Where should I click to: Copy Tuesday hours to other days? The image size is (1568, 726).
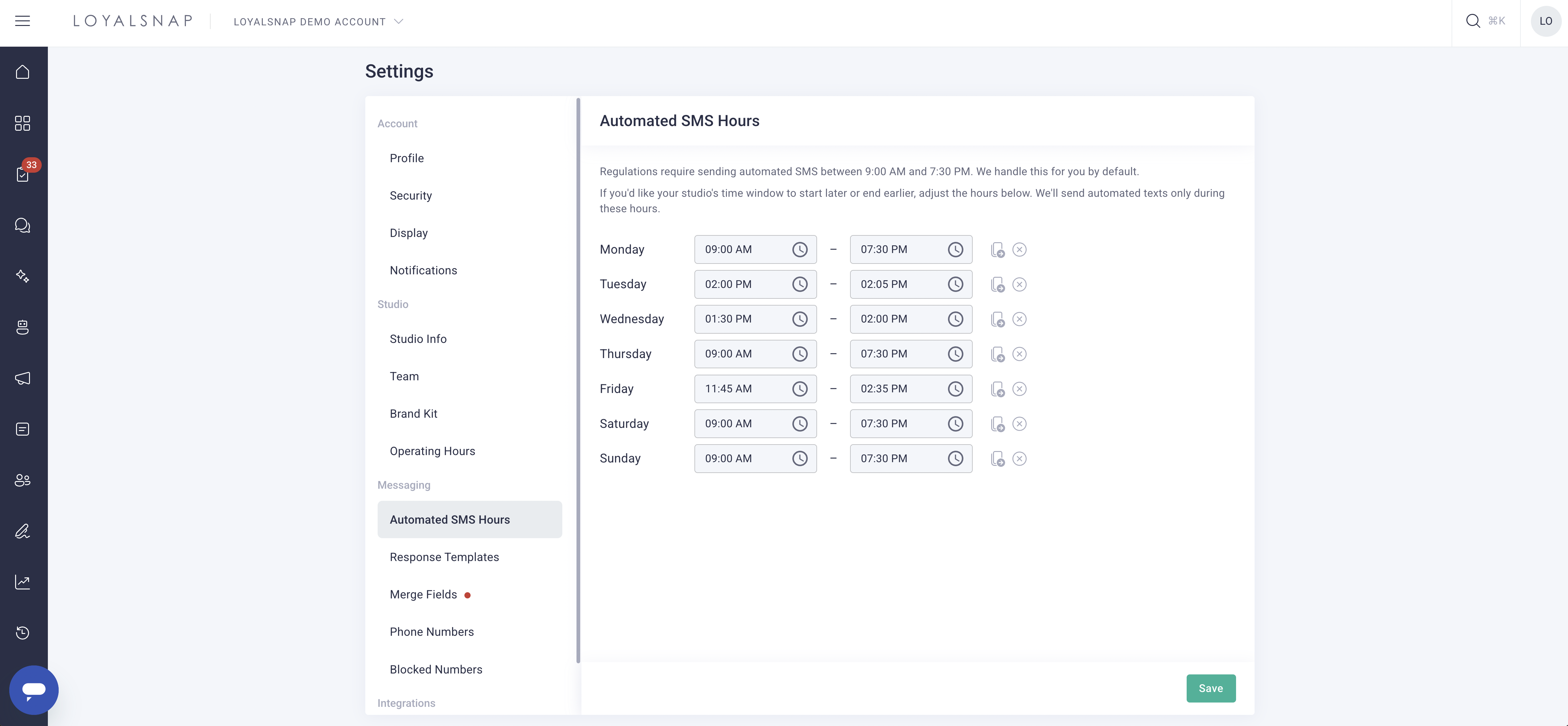997,285
